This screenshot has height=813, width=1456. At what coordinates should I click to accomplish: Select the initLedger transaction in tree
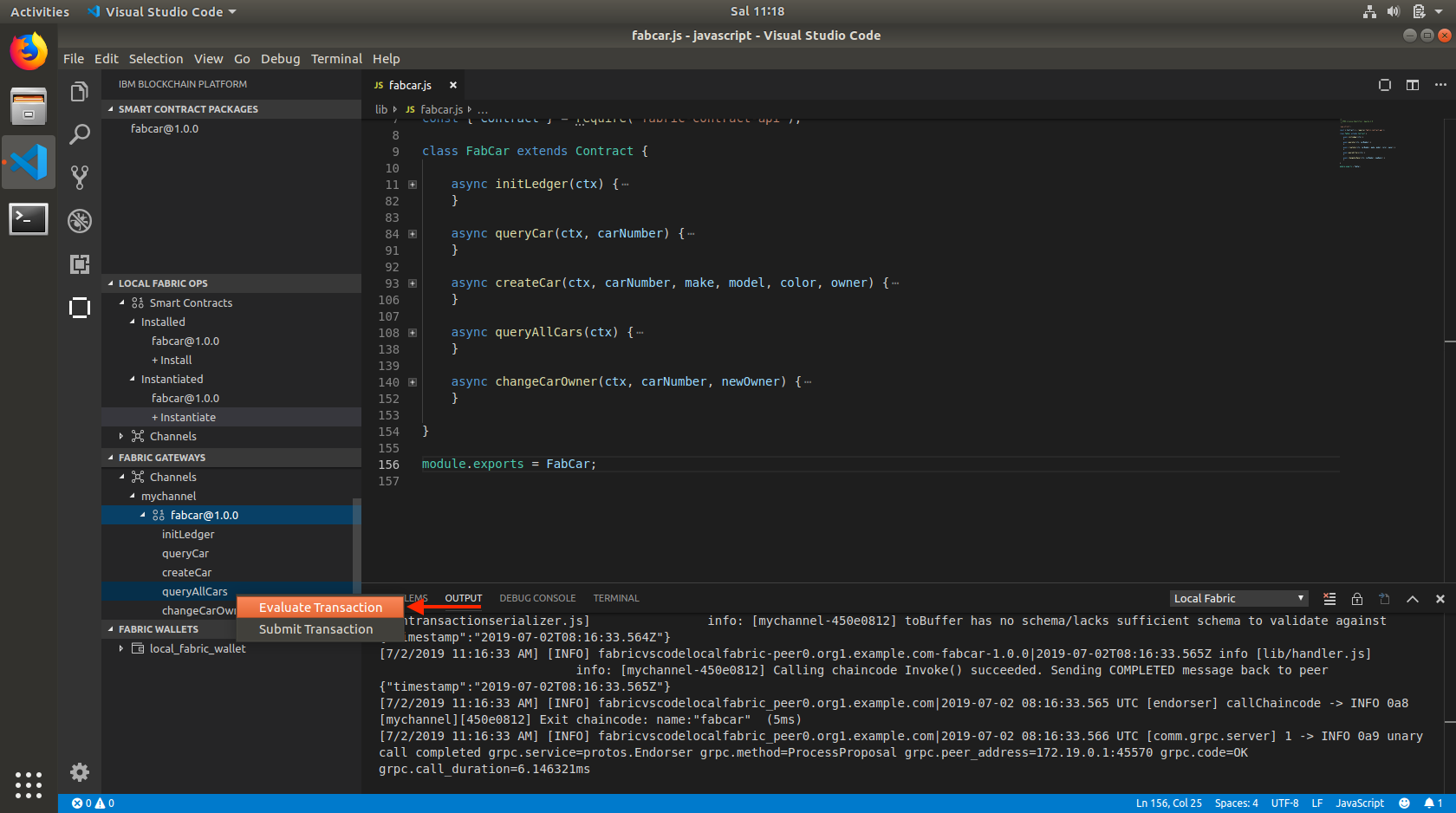pos(187,535)
